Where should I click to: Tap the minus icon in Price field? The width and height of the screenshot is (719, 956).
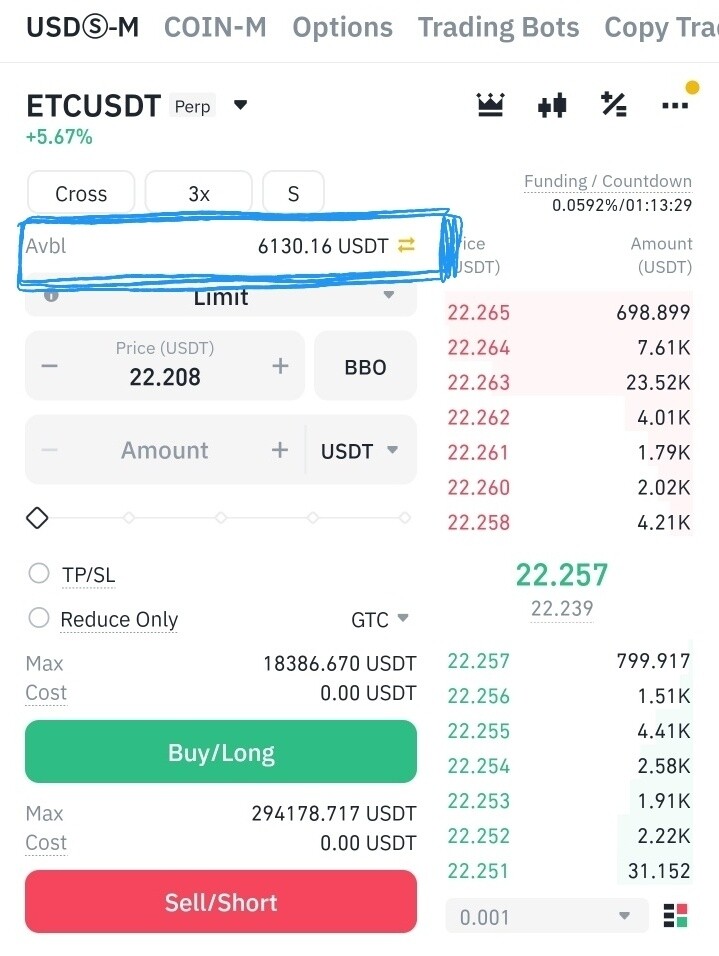(49, 366)
